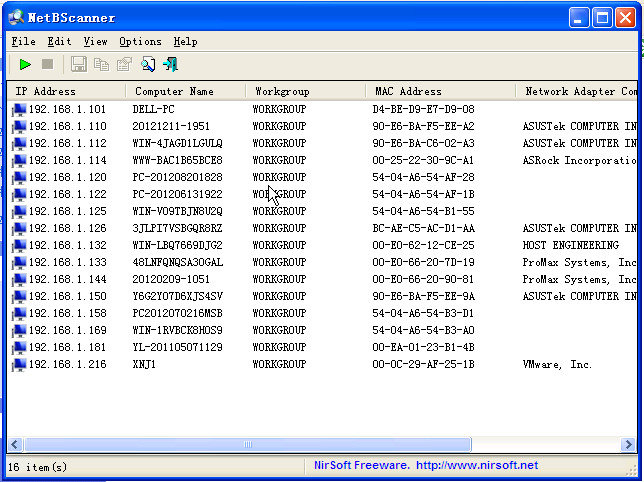
Task: Open the View menu
Action: [95, 42]
